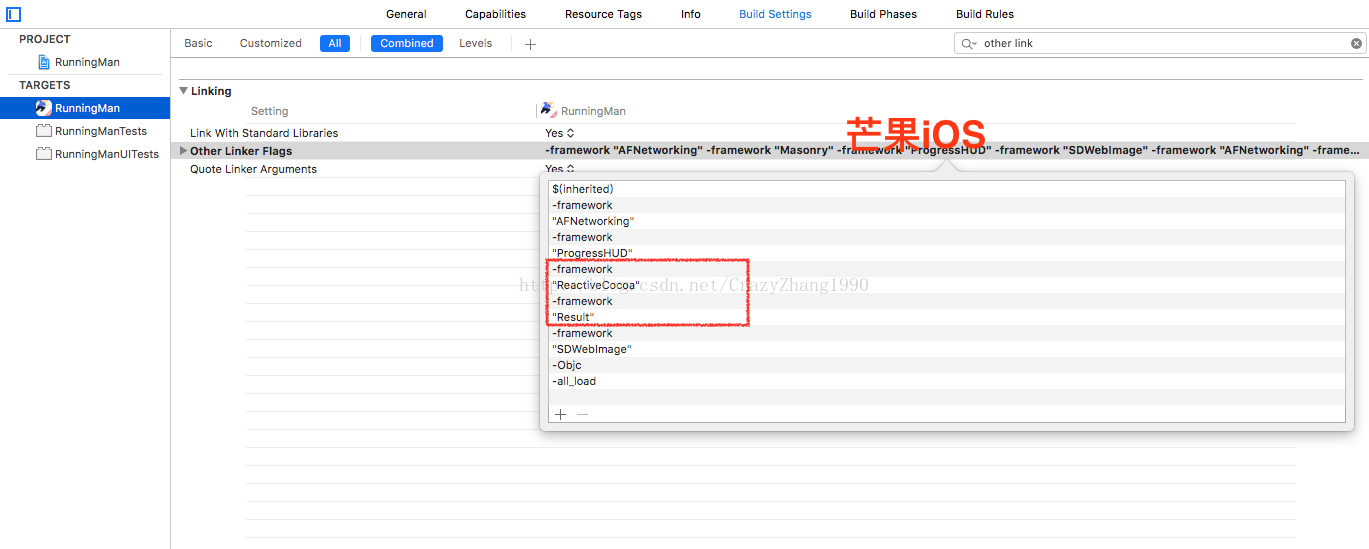Select the Info tab

click(x=691, y=14)
